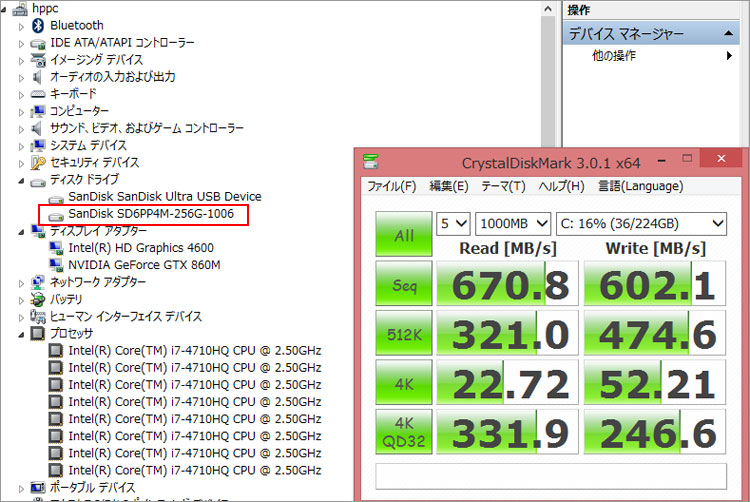
Task: Click the Seq read result 670.8
Action: coord(507,284)
